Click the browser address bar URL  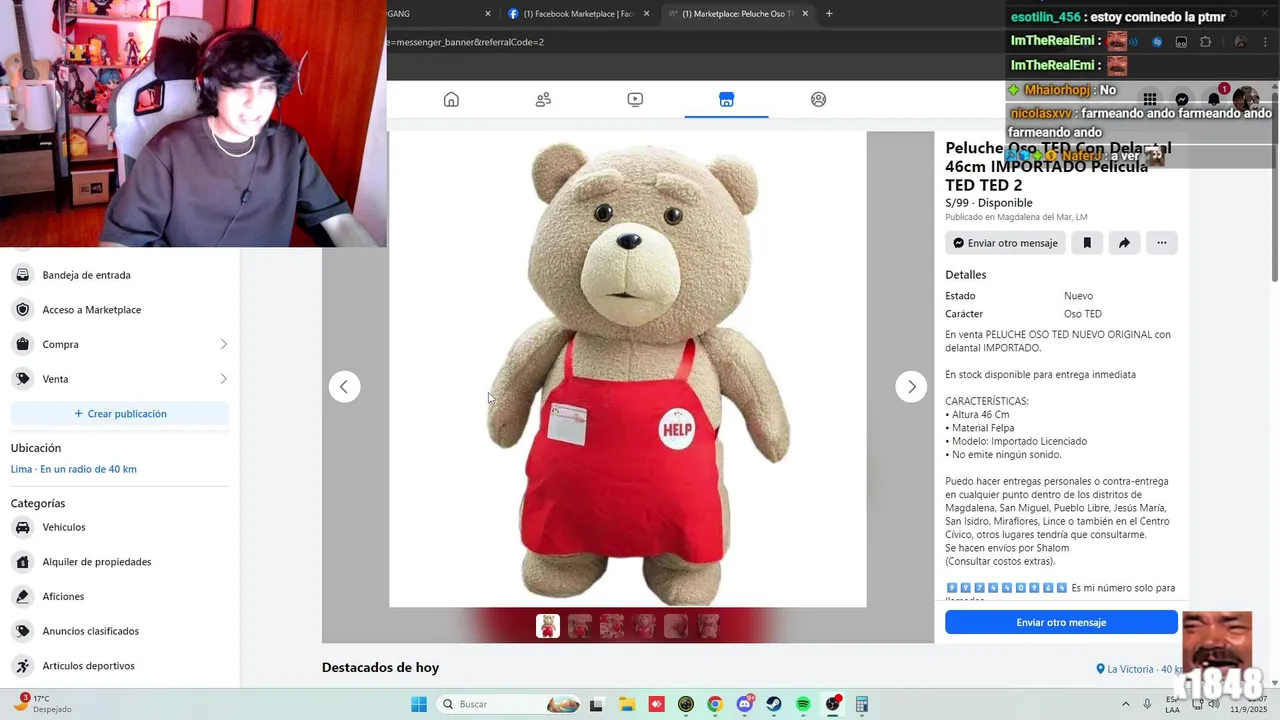[x=466, y=42]
